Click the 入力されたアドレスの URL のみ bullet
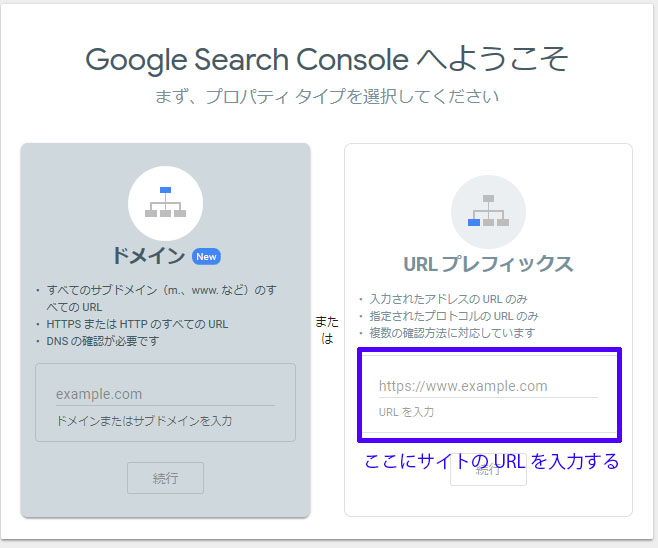Image resolution: width=658 pixels, height=548 pixels. [x=447, y=299]
